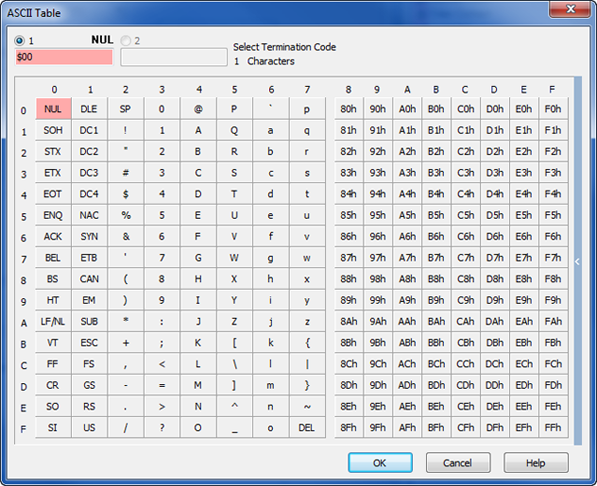The height and width of the screenshot is (486, 597).
Task: Select the ESC character cell
Action: (x=89, y=343)
